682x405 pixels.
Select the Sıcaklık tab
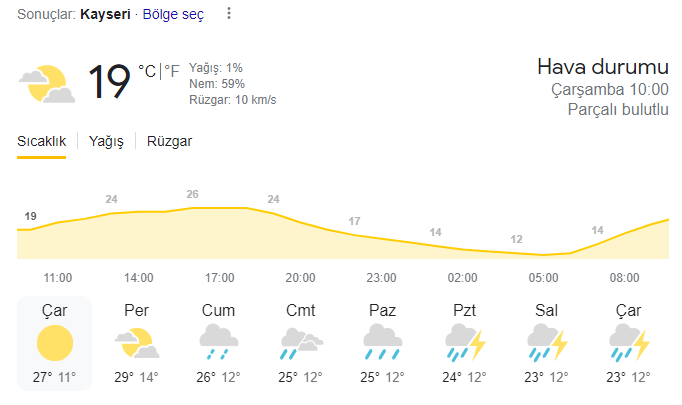pos(41,141)
